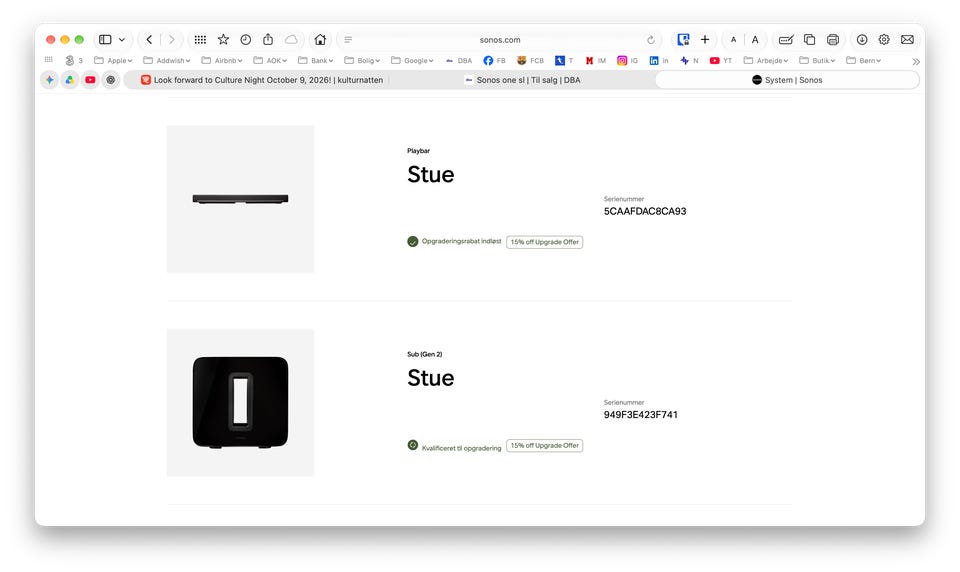Open the N bookmark
The width and height of the screenshot is (960, 572).
(689, 61)
